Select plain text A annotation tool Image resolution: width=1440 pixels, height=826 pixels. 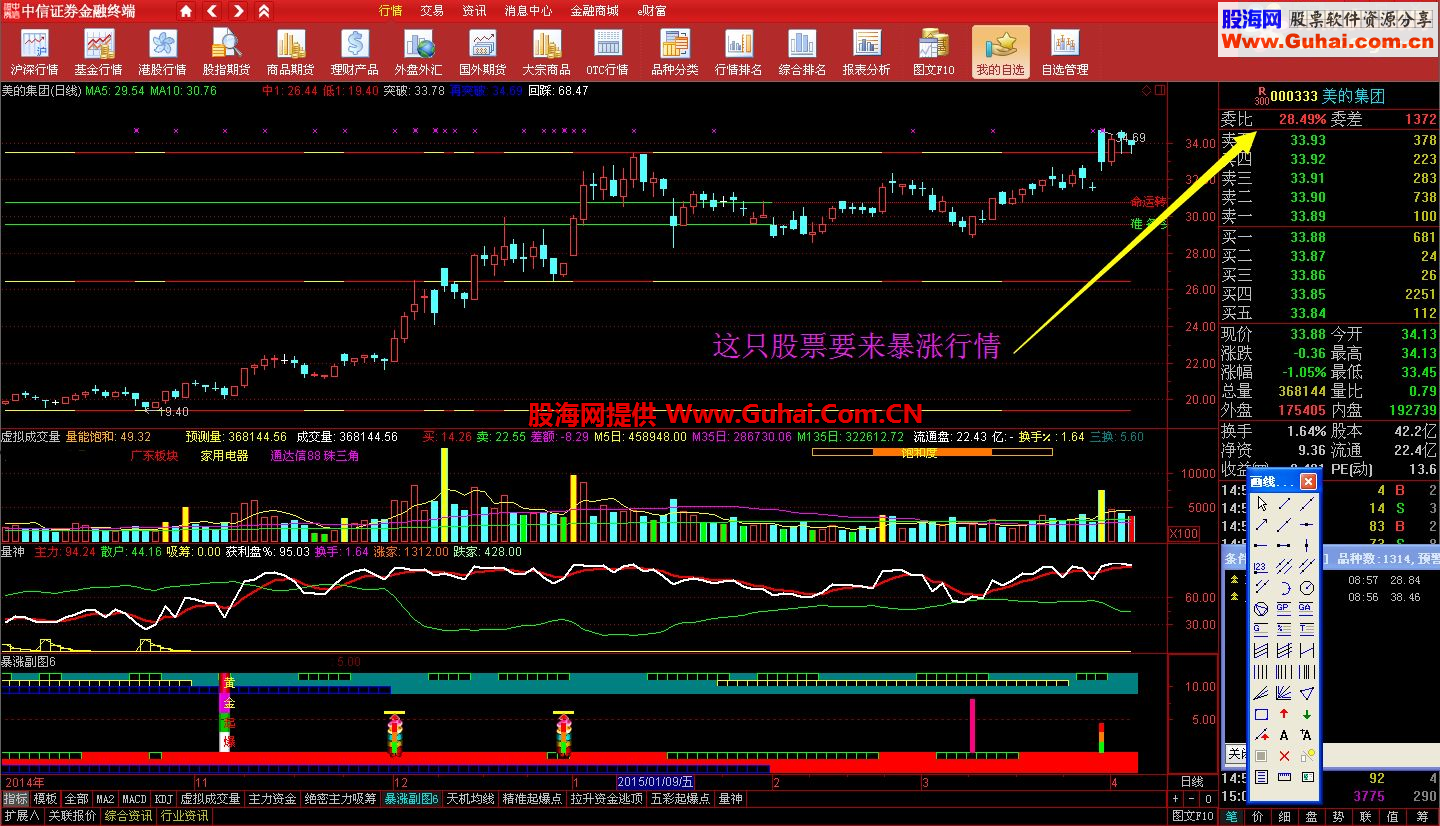[1284, 735]
